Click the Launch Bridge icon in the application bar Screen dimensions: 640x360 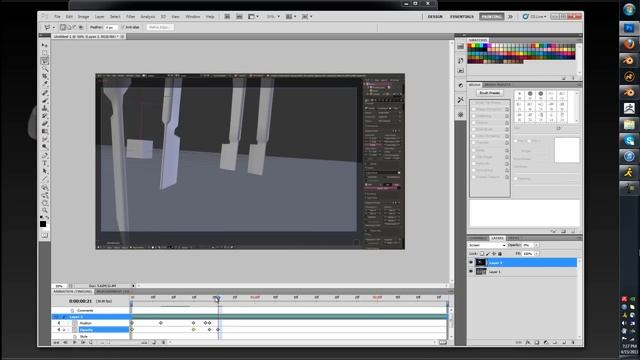point(227,16)
